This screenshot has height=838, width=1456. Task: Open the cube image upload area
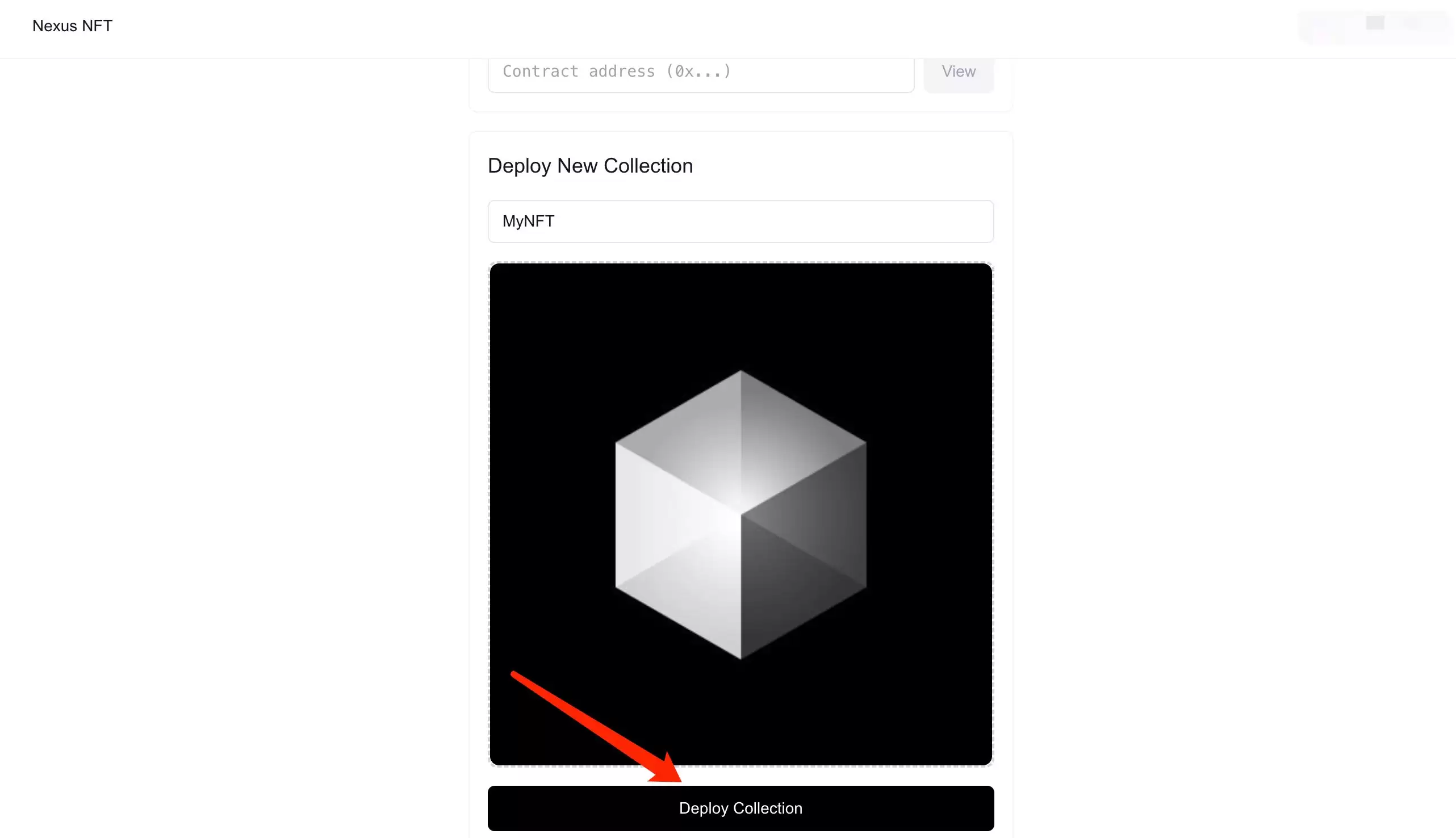[740, 514]
